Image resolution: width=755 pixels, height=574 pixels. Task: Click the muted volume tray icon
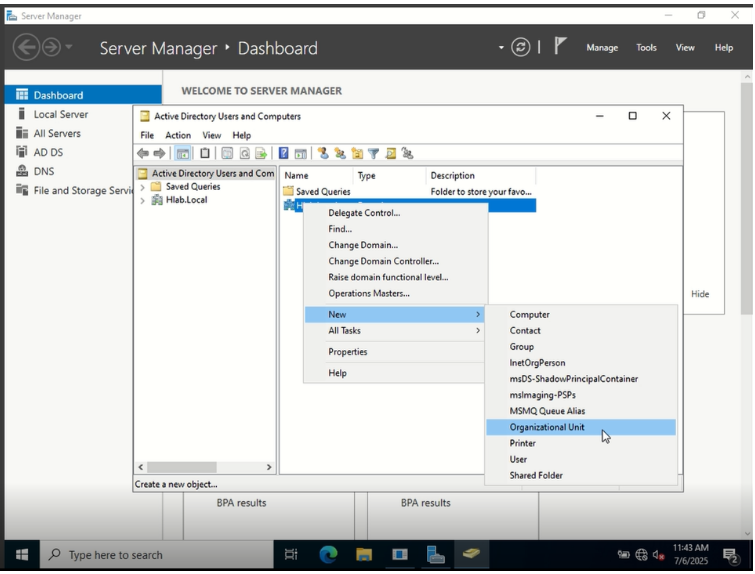click(658, 555)
